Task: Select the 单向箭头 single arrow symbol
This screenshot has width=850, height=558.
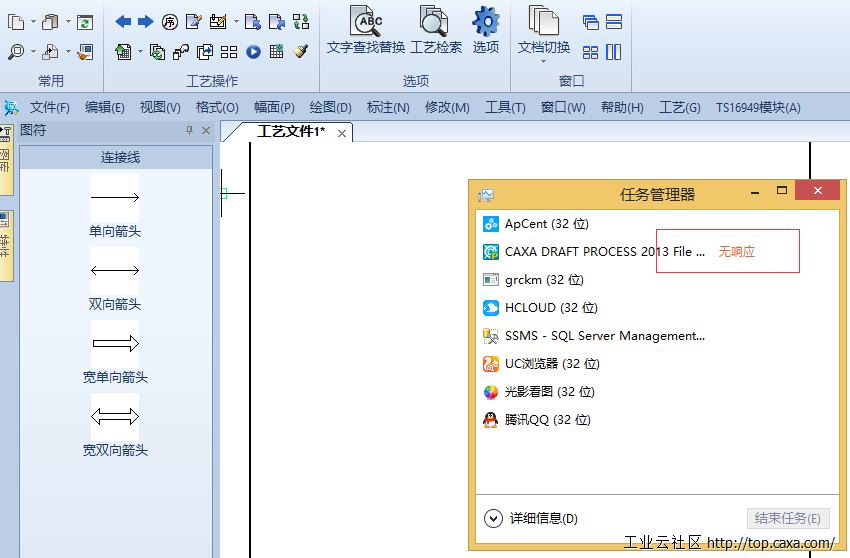Action: point(115,207)
